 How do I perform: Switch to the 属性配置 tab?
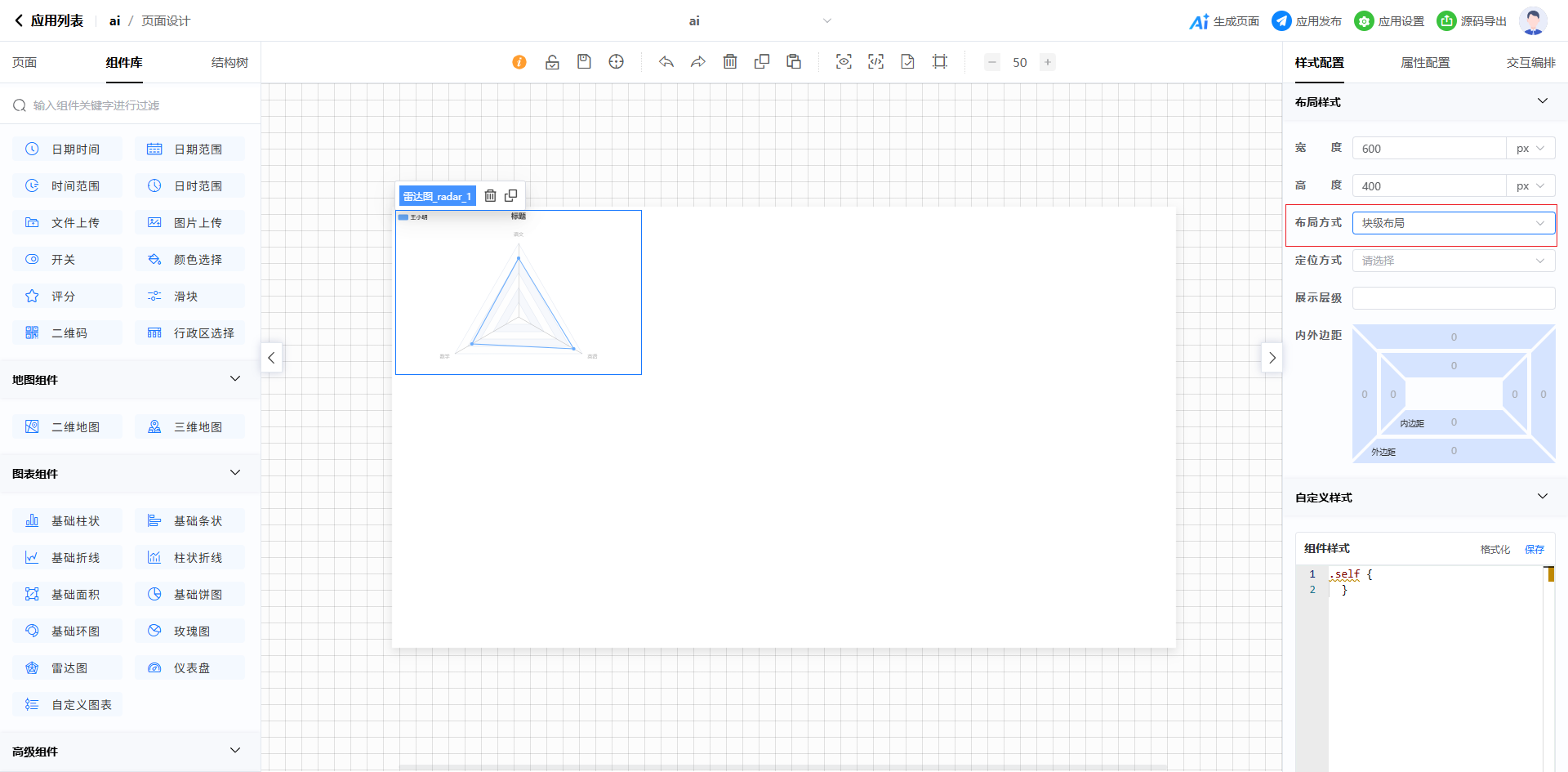[x=1425, y=63]
